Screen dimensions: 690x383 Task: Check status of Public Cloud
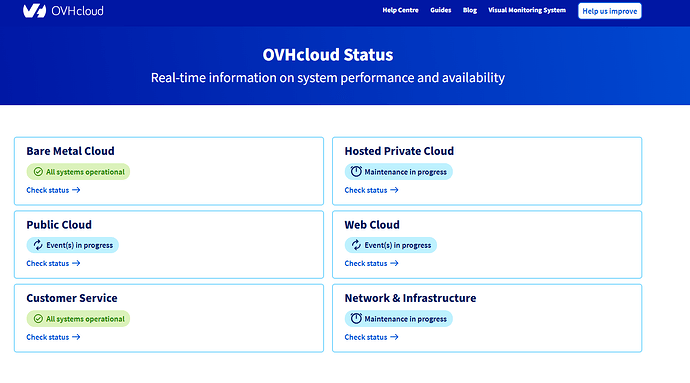53,263
